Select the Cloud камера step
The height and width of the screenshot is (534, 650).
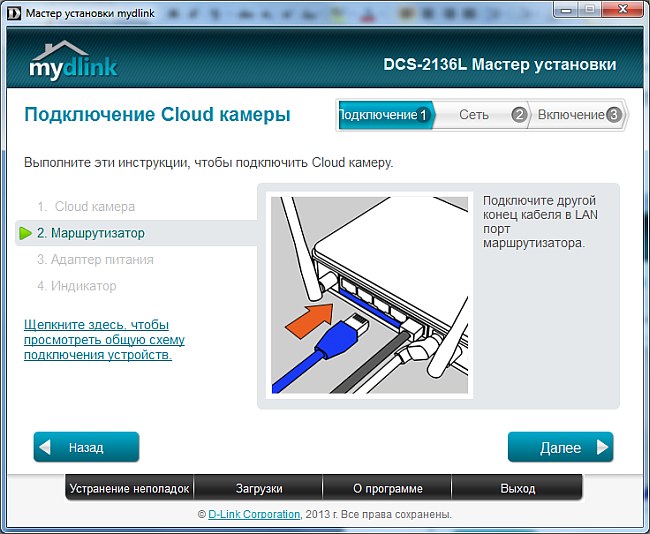coord(94,206)
